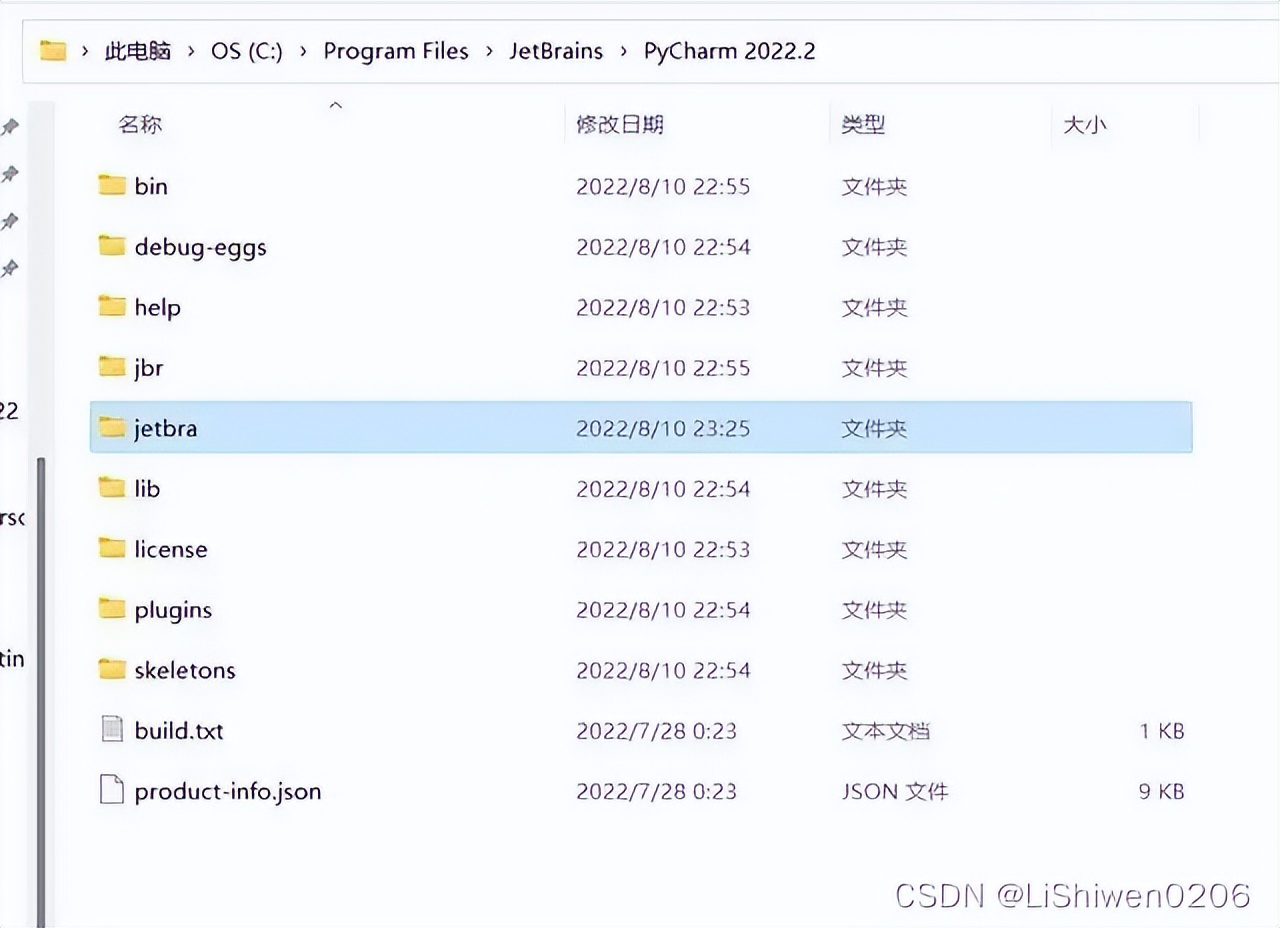This screenshot has width=1280, height=928.
Task: Click the debug-eggs folder name
Action: coord(200,247)
